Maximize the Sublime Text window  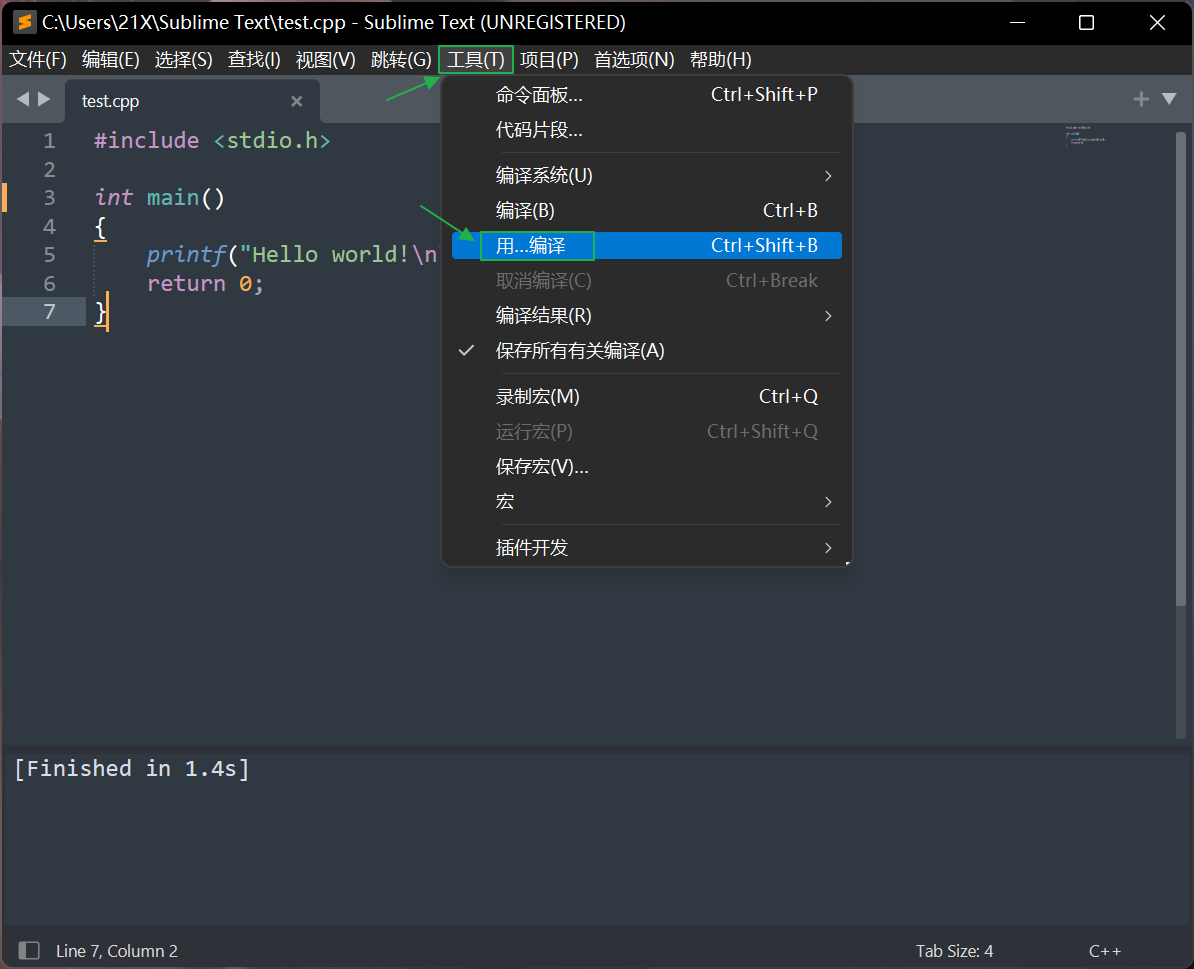click(1087, 23)
